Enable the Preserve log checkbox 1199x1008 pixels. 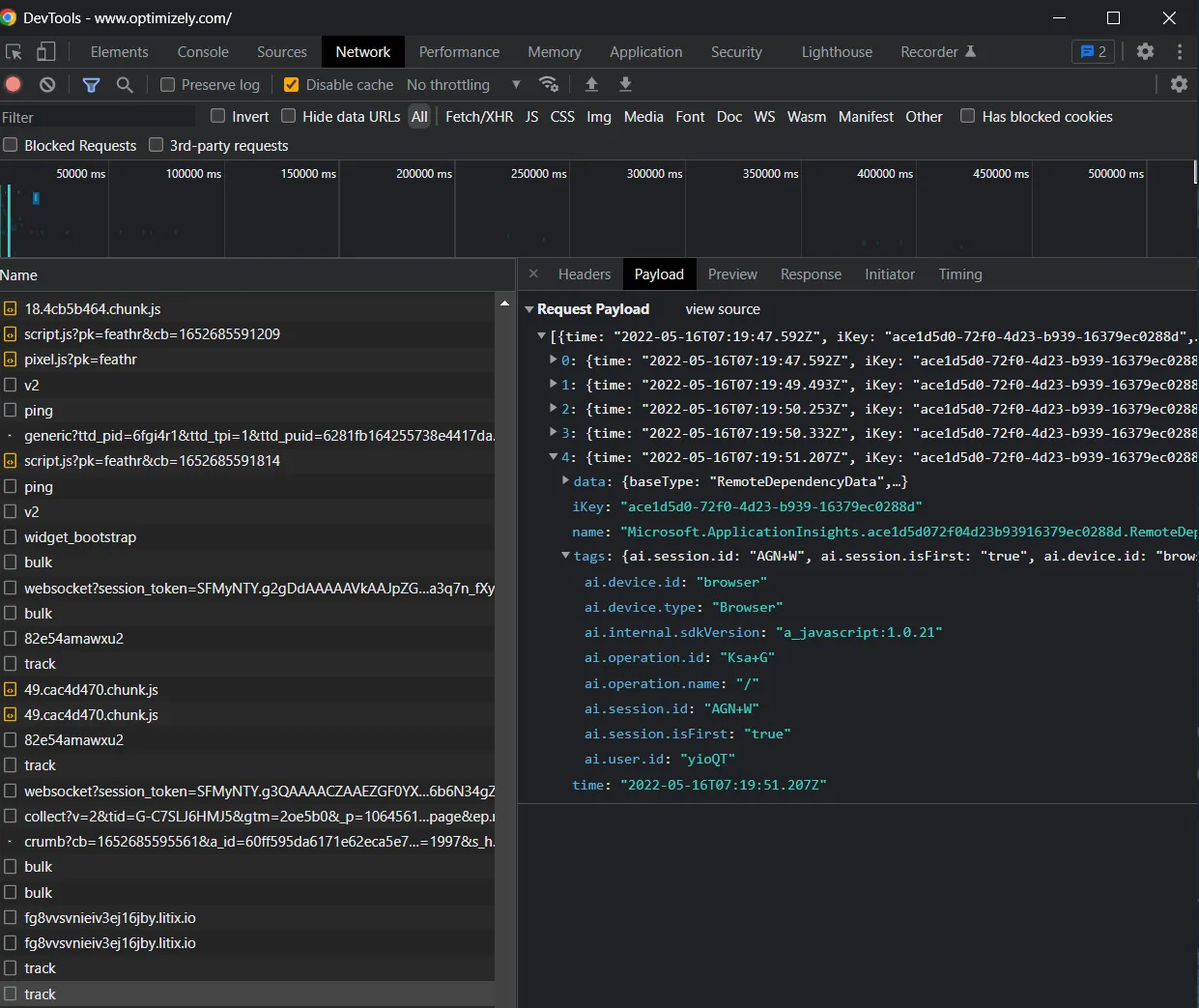[167, 85]
